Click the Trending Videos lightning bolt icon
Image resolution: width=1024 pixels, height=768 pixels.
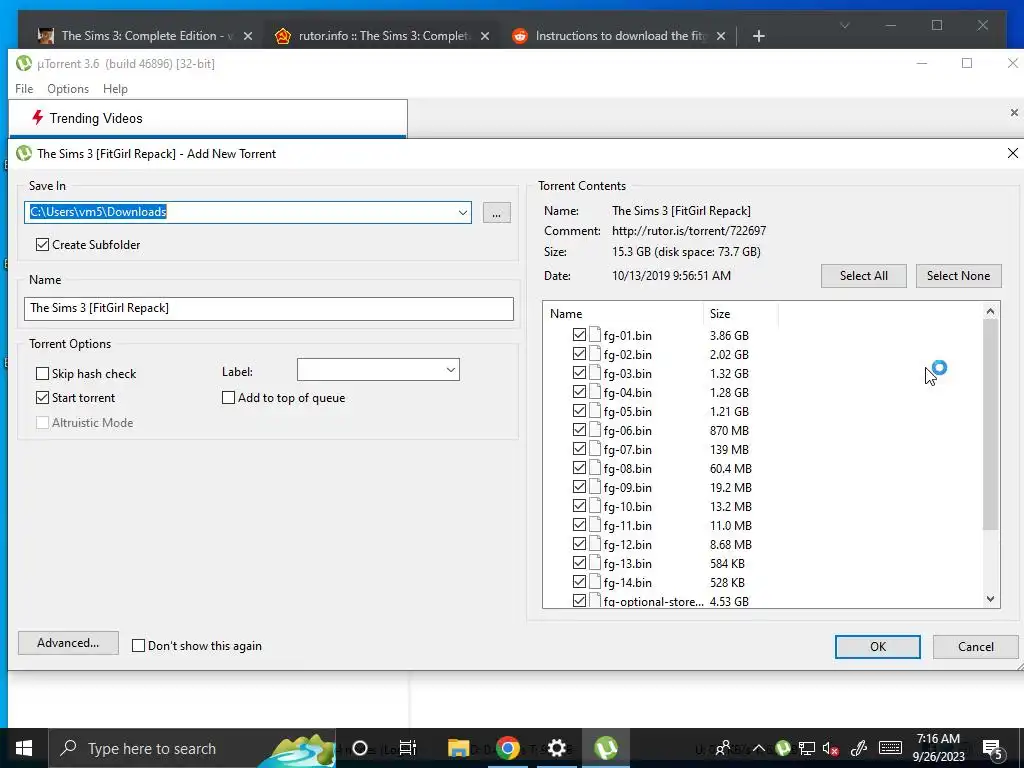coord(37,118)
